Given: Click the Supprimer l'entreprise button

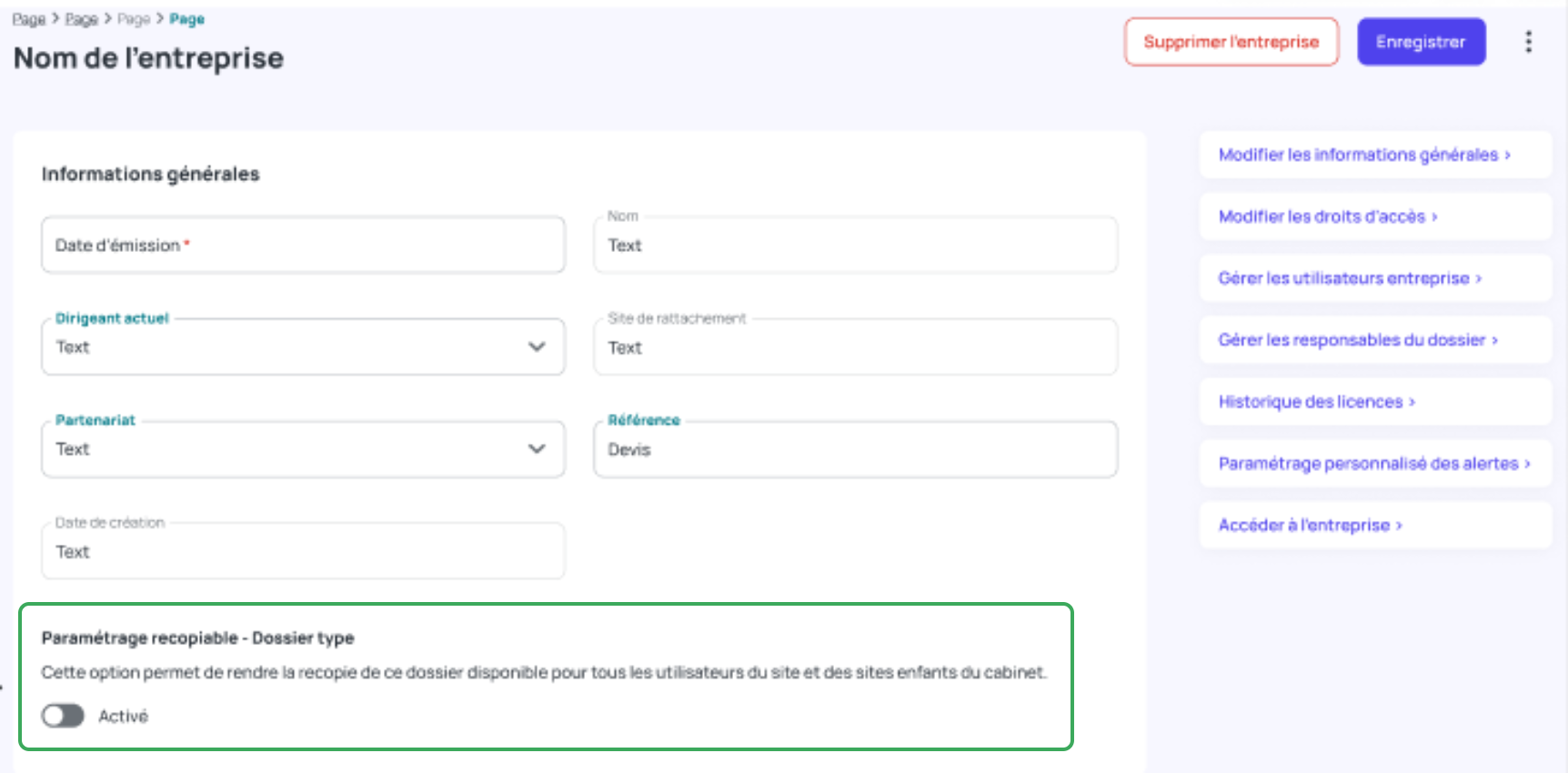Looking at the screenshot, I should 1231,42.
